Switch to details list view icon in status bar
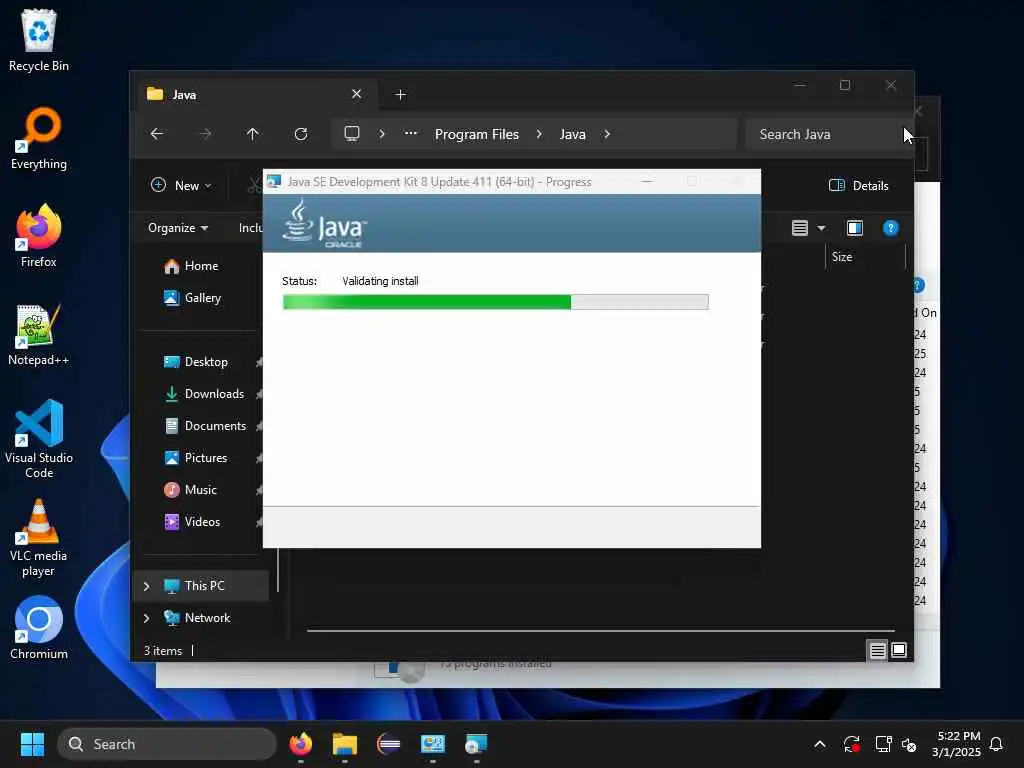The image size is (1024, 768). (878, 650)
